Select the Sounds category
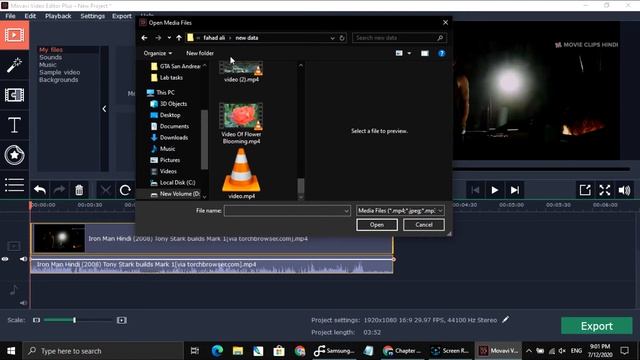640x360 pixels. pos(51,57)
